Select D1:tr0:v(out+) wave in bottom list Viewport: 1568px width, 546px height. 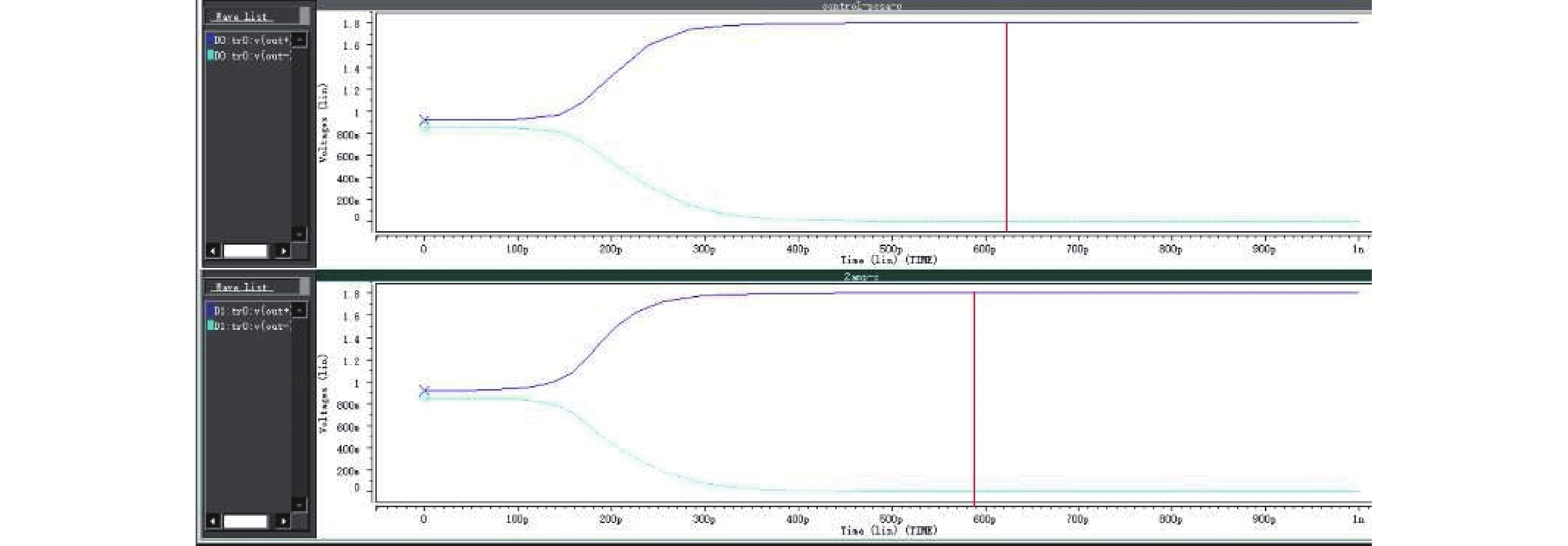click(x=252, y=311)
